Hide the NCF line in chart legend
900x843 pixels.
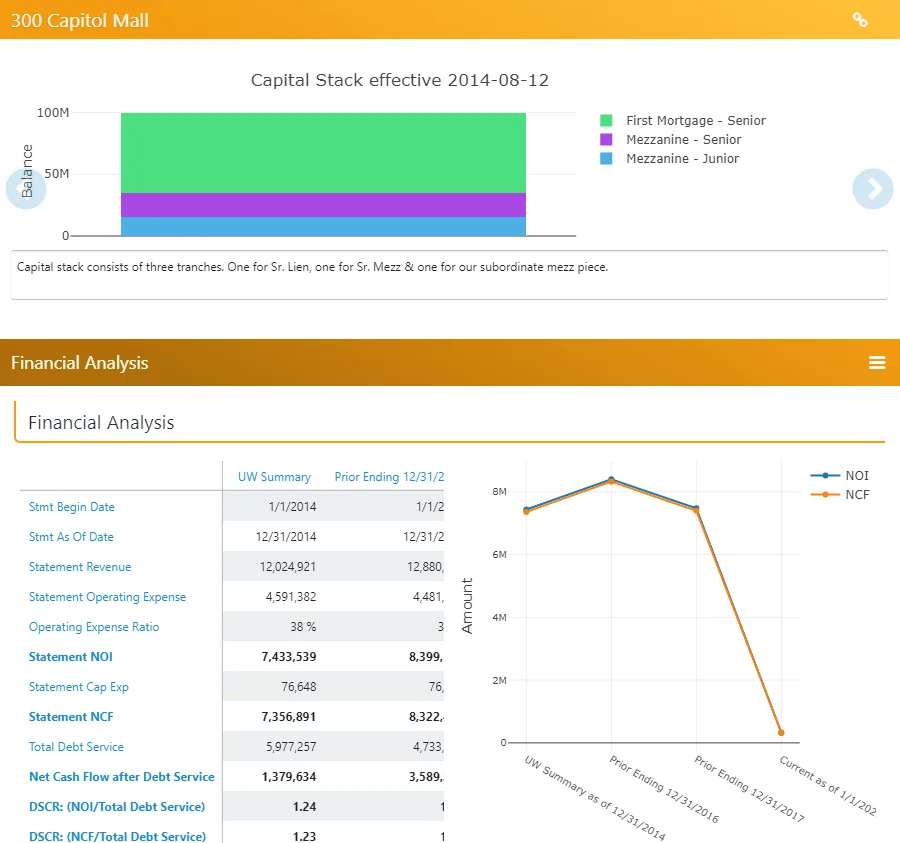click(839, 495)
